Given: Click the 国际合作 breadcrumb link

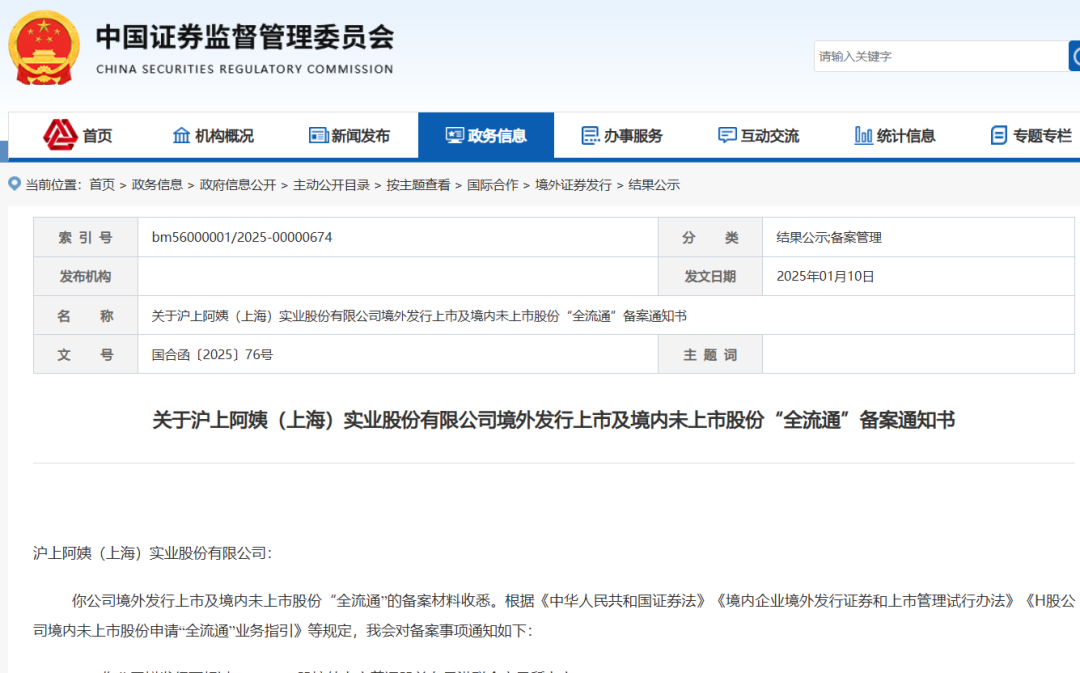Looking at the screenshot, I should (x=492, y=185).
